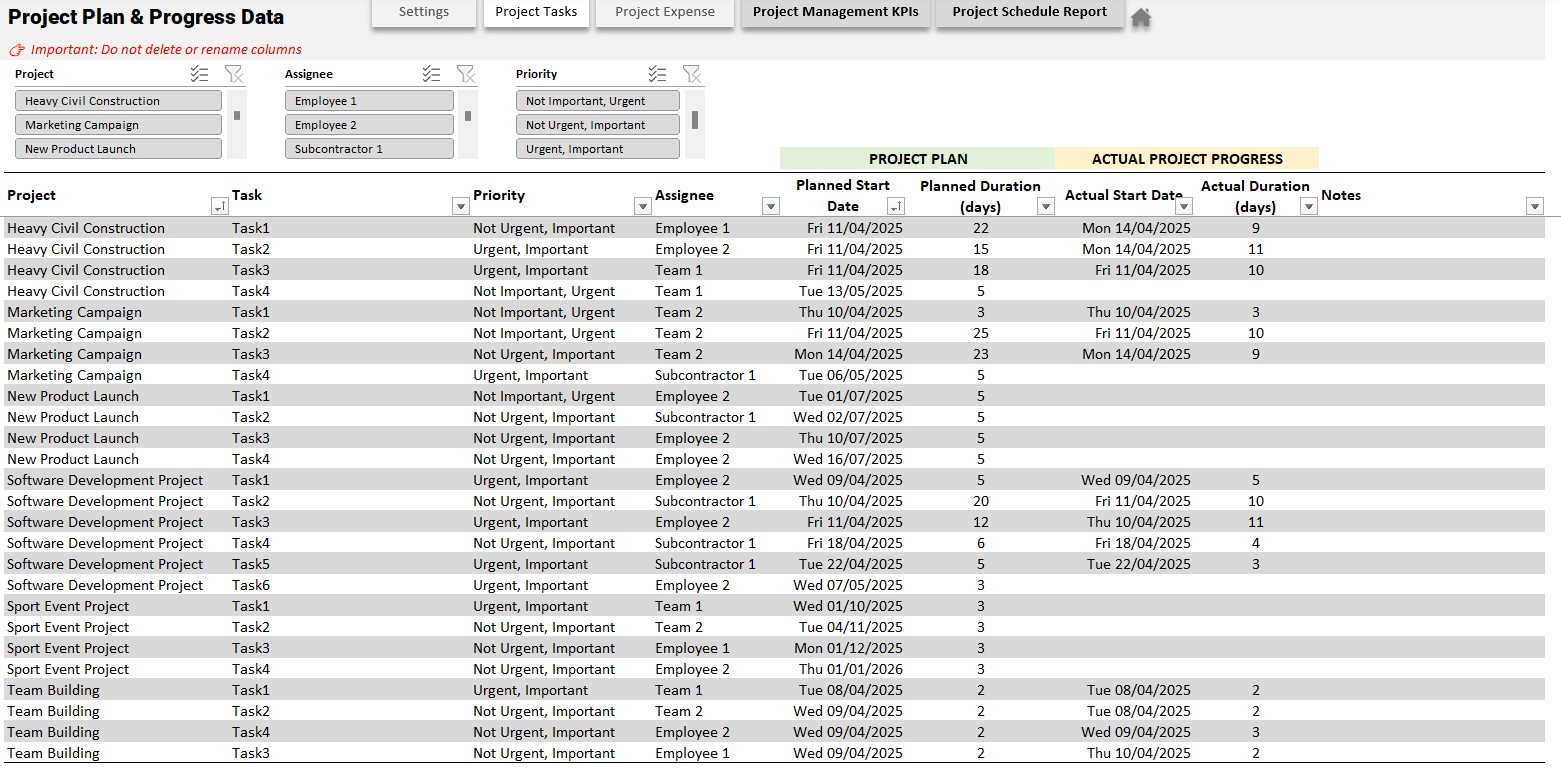Toggle the Urgent, Important slicer item
The image size is (1561, 784).
coord(597,149)
